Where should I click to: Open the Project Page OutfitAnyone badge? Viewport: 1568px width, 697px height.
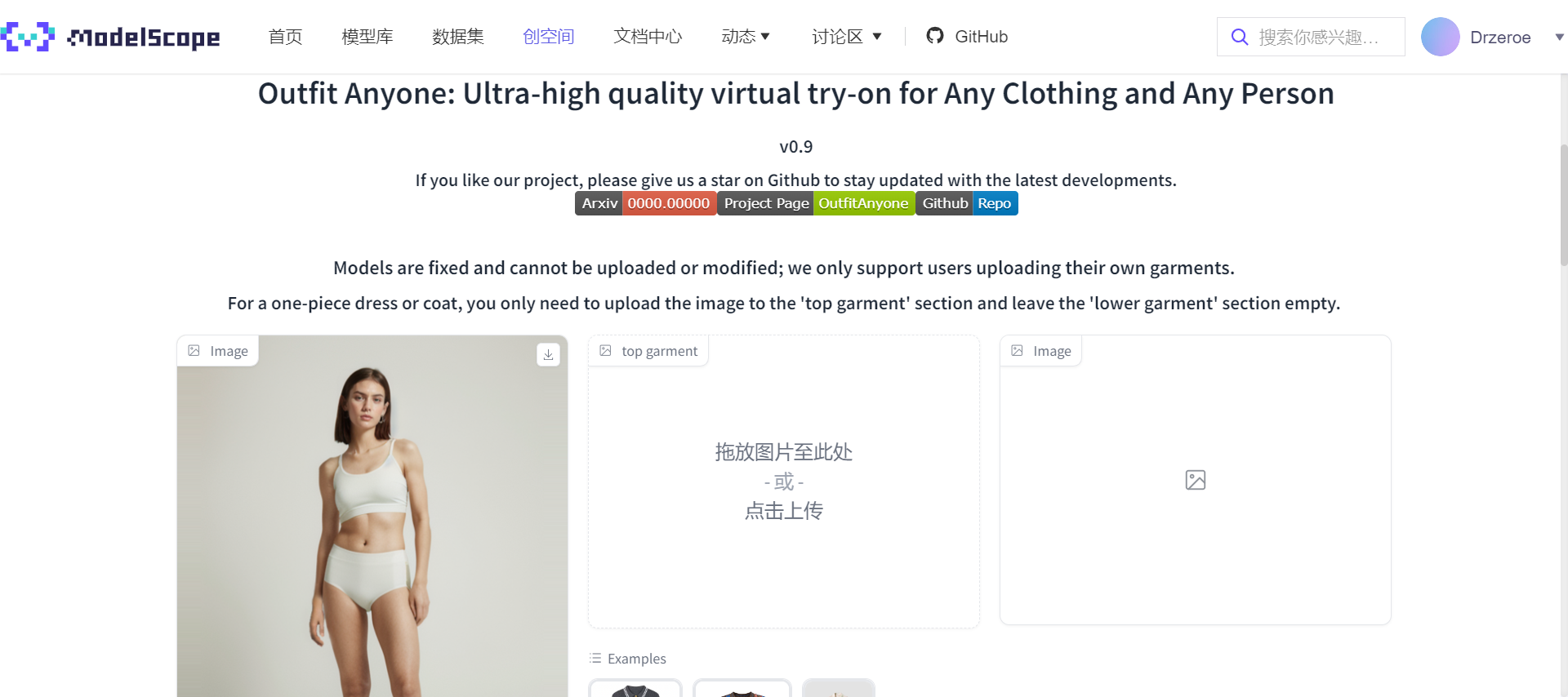[816, 203]
